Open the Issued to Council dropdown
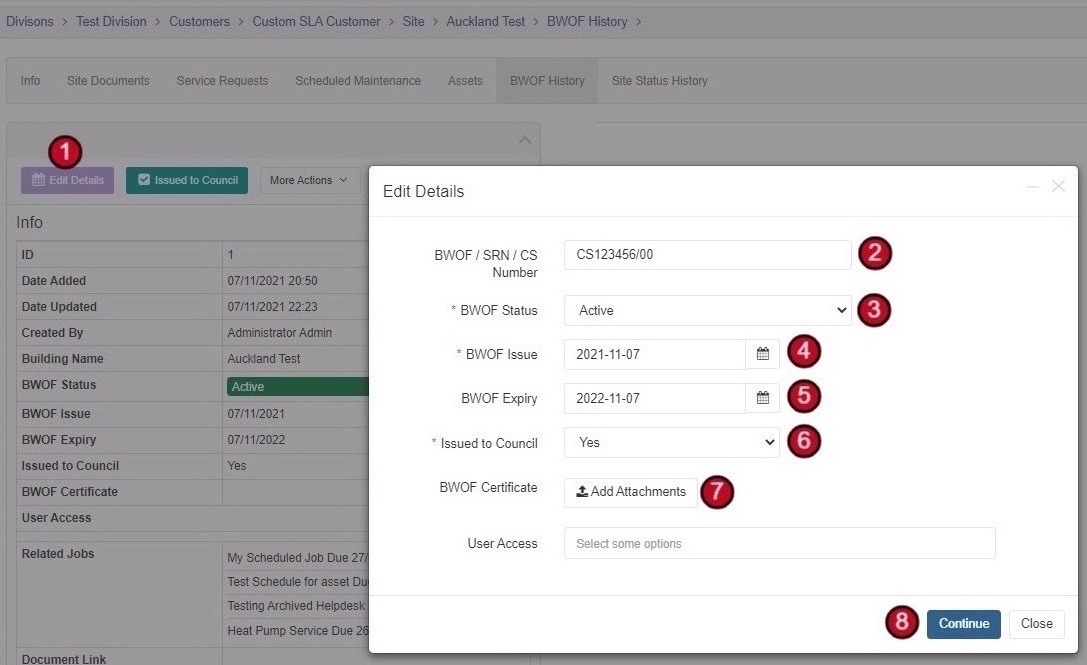 [672, 442]
